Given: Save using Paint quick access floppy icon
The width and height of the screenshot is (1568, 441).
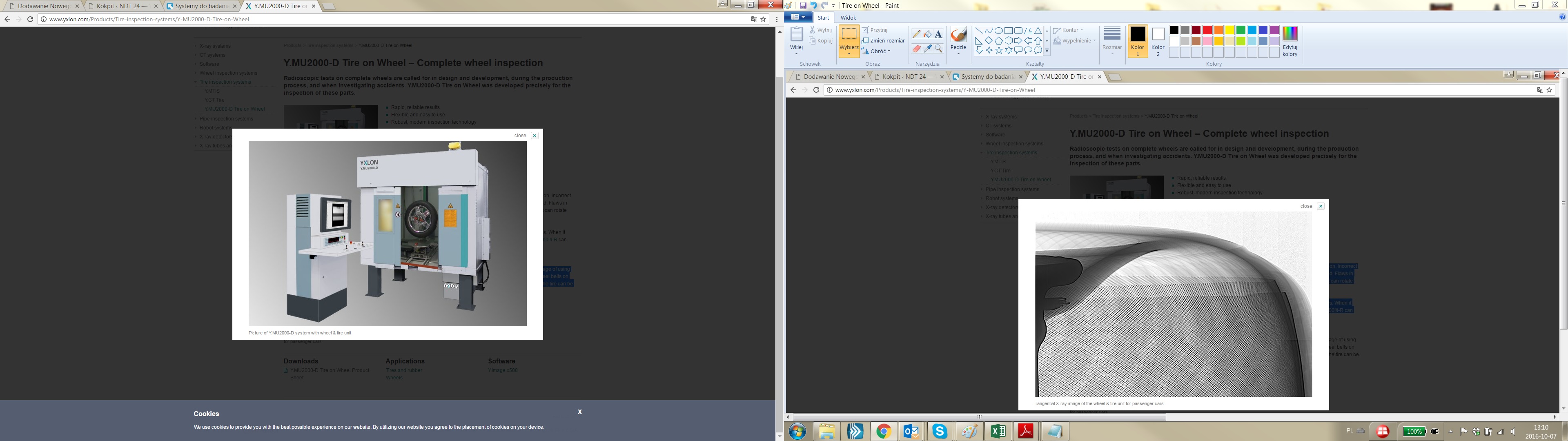Looking at the screenshot, I should [803, 5].
